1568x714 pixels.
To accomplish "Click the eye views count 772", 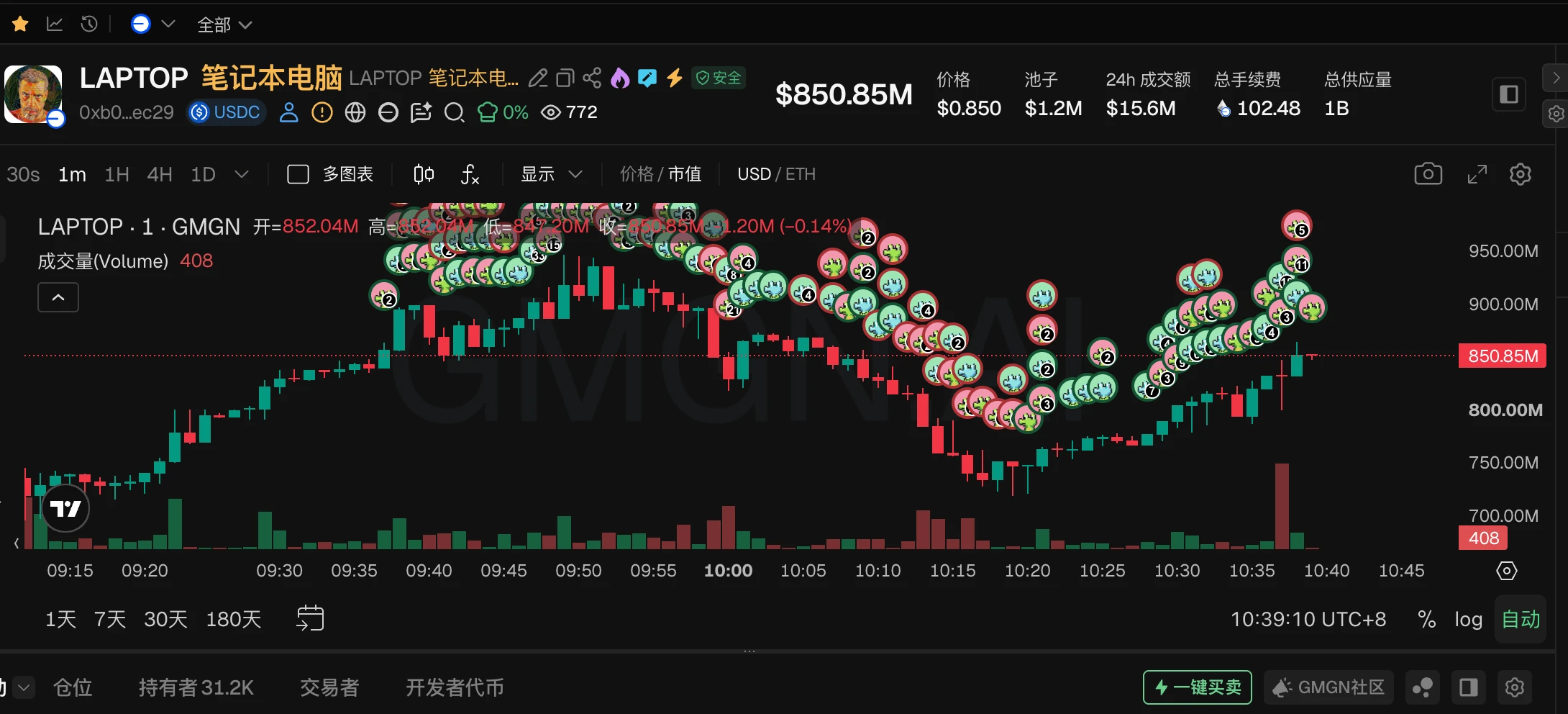I will 570,112.
